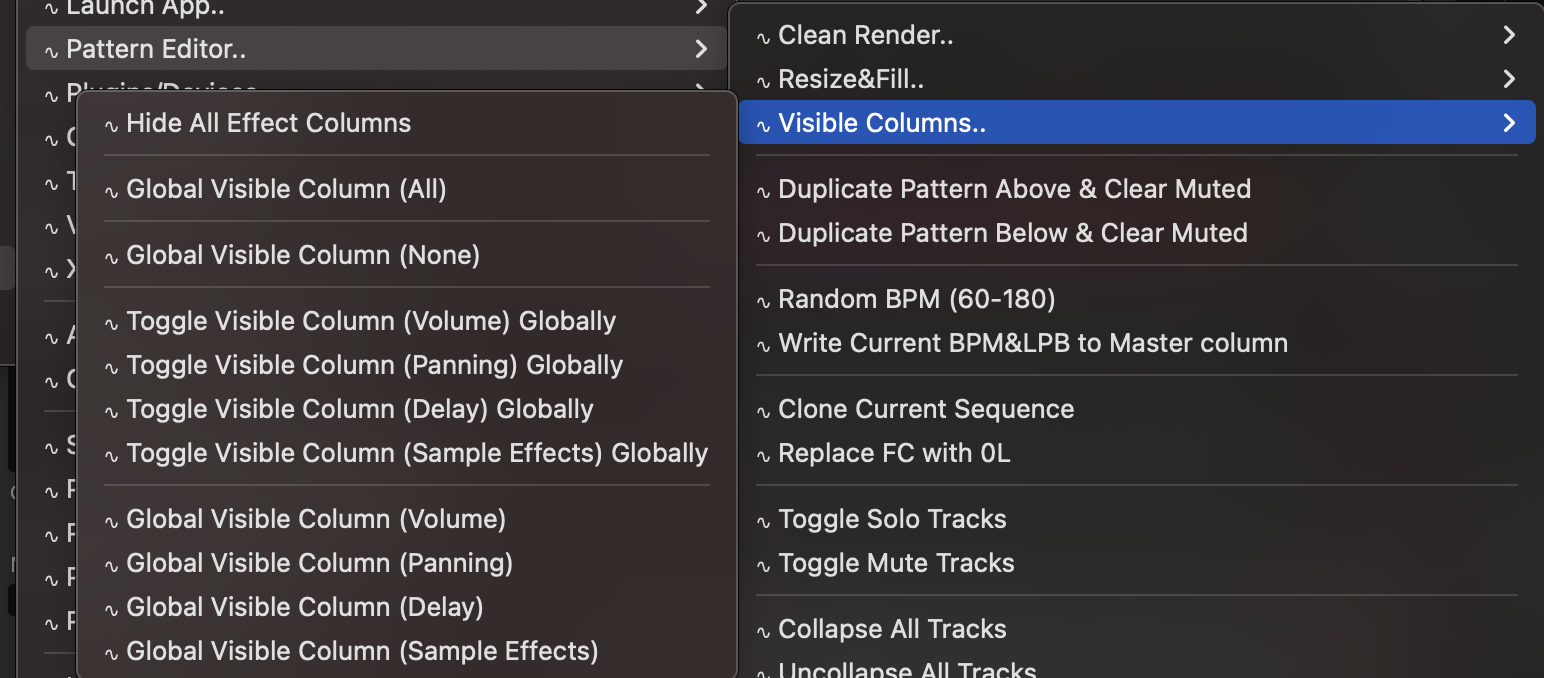Select Replace FC with 0L
Screen dimensions: 1544x678
click(894, 453)
